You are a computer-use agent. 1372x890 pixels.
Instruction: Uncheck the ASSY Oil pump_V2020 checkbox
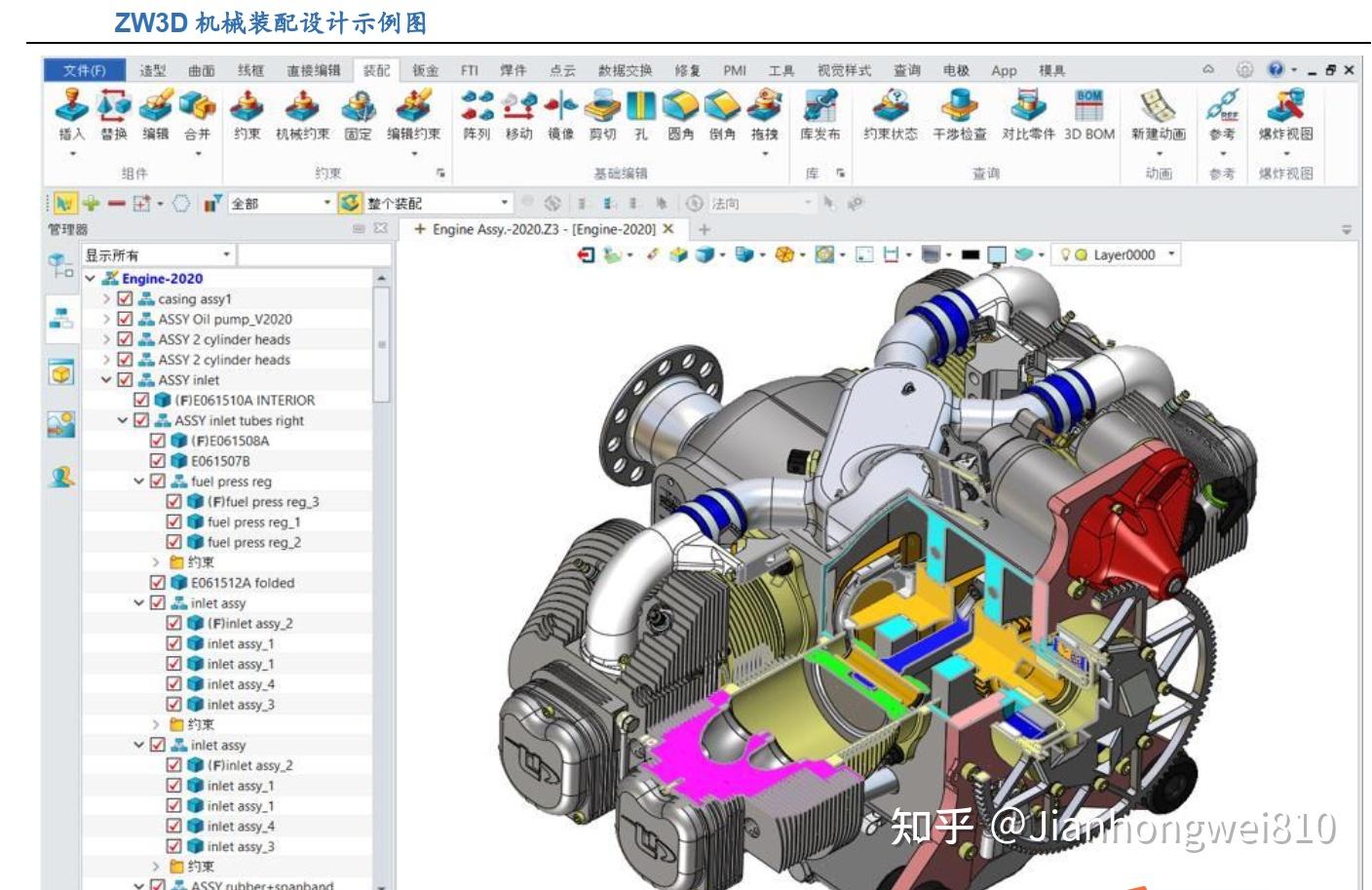pyautogui.click(x=125, y=319)
